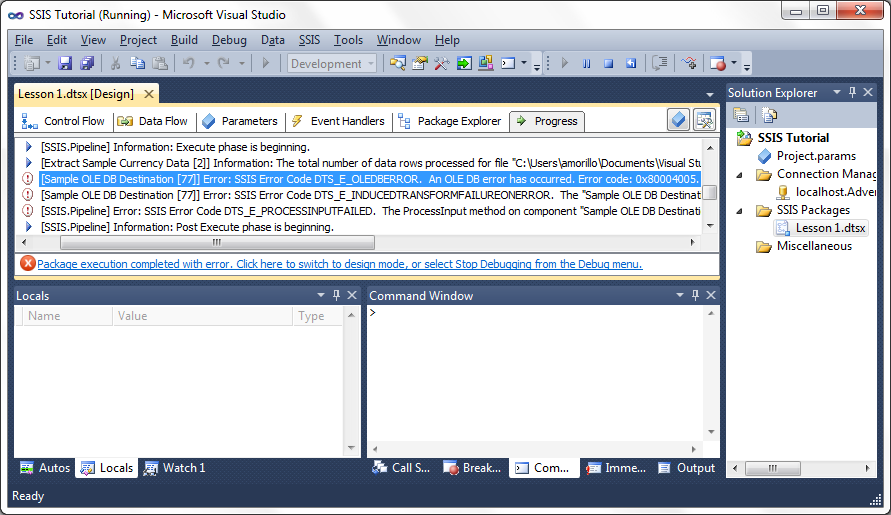Toggle auto-hide pin on Solution Explorer
The image size is (891, 515).
852,92
